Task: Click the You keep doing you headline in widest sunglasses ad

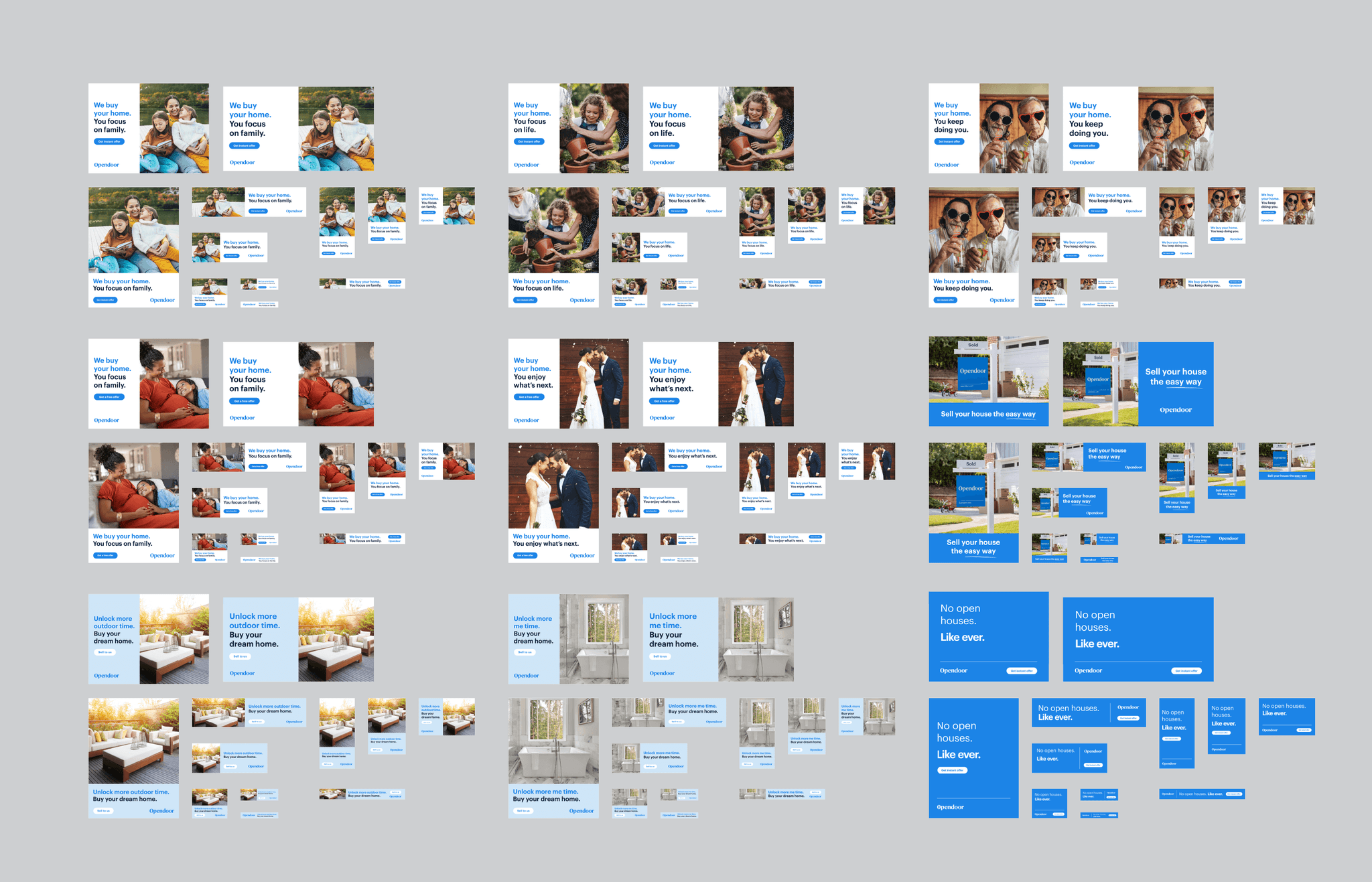Action: [x=1089, y=129]
